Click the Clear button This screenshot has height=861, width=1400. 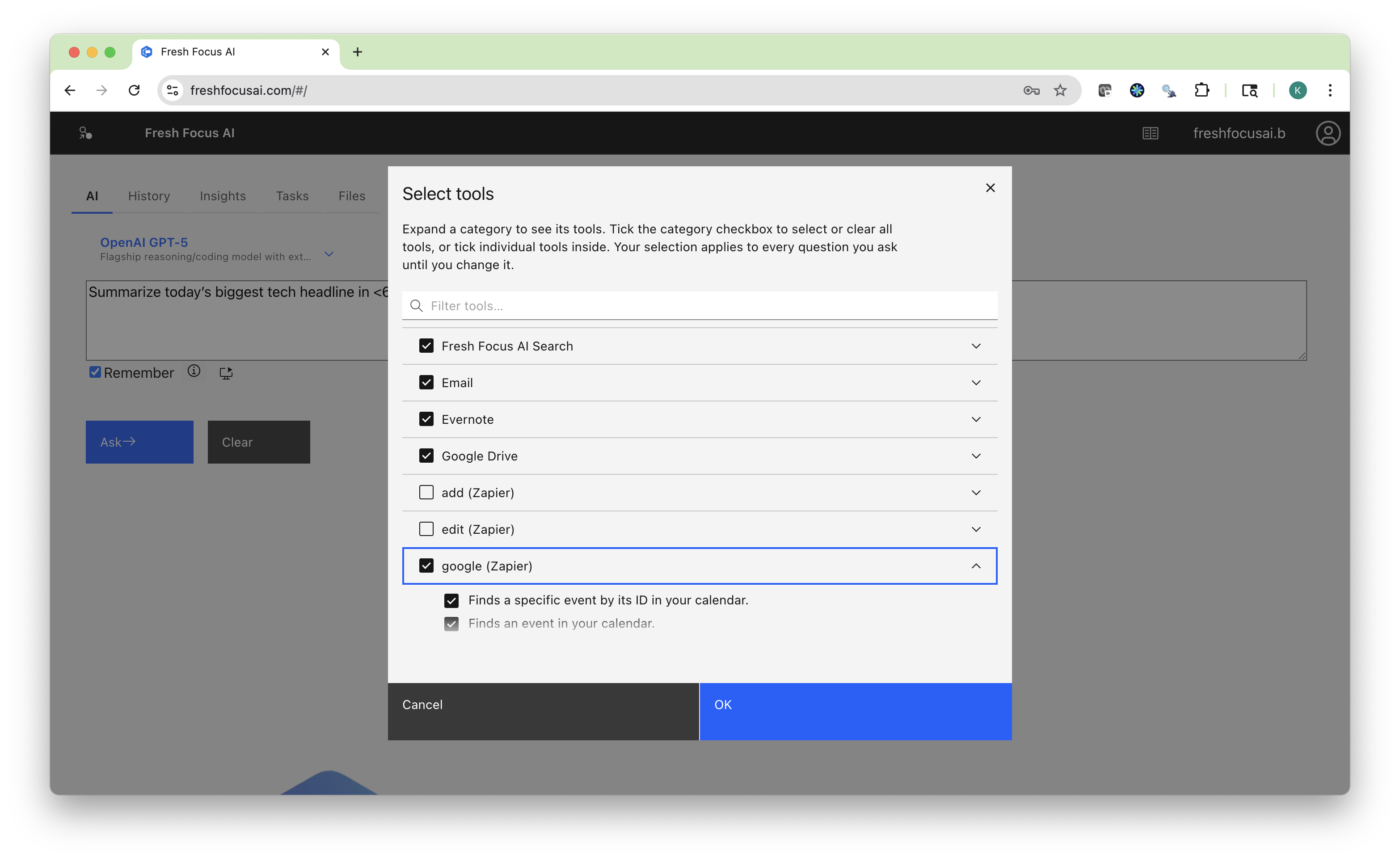(258, 442)
